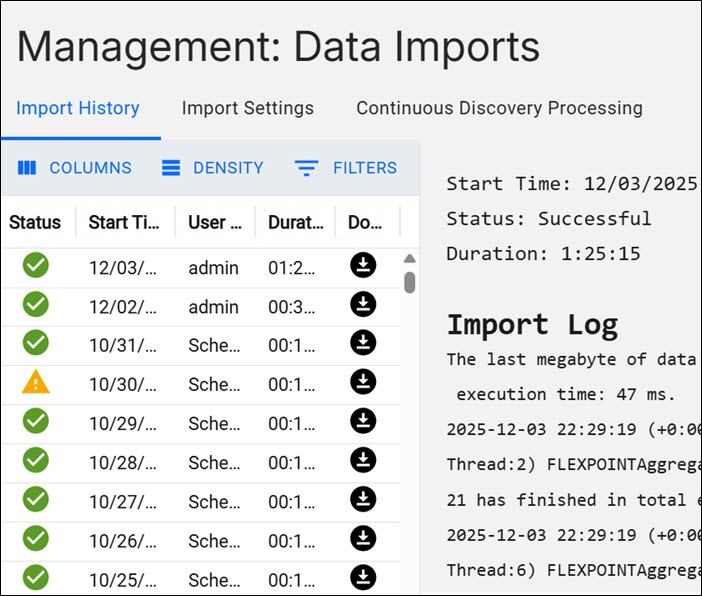Download the 10/26 import log

pyautogui.click(x=363, y=538)
